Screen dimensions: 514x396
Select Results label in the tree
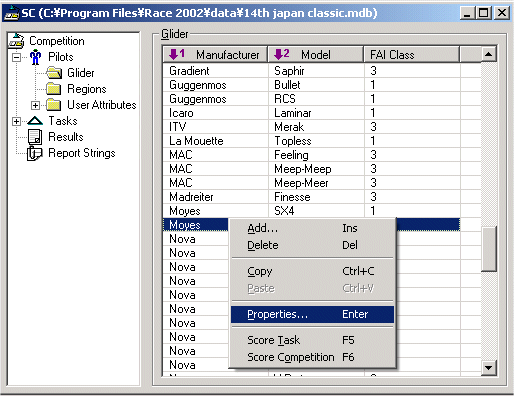tap(66, 137)
